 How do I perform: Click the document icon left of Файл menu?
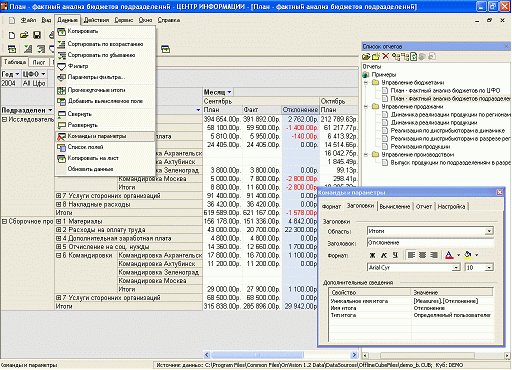12,20
